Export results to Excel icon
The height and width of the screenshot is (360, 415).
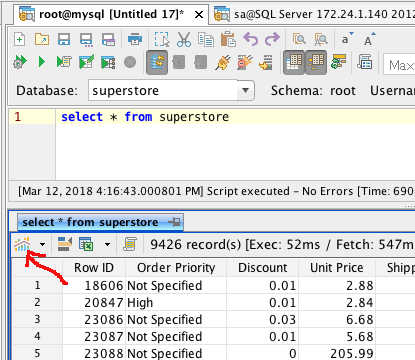coord(86,244)
